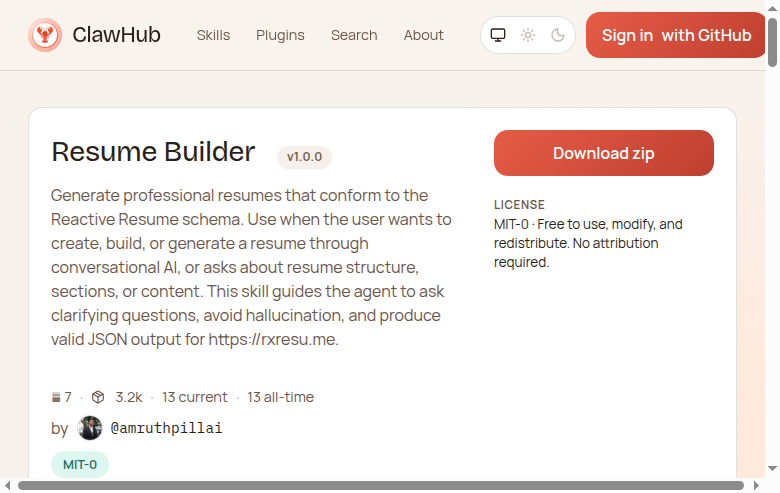Enable light theme using the sun icon
This screenshot has width=780, height=493.
[528, 35]
